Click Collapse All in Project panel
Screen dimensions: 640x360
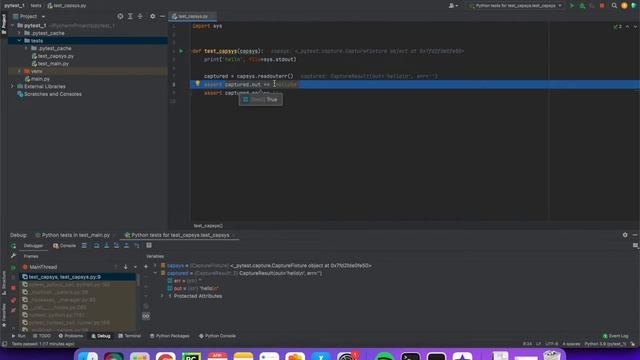(x=140, y=16)
